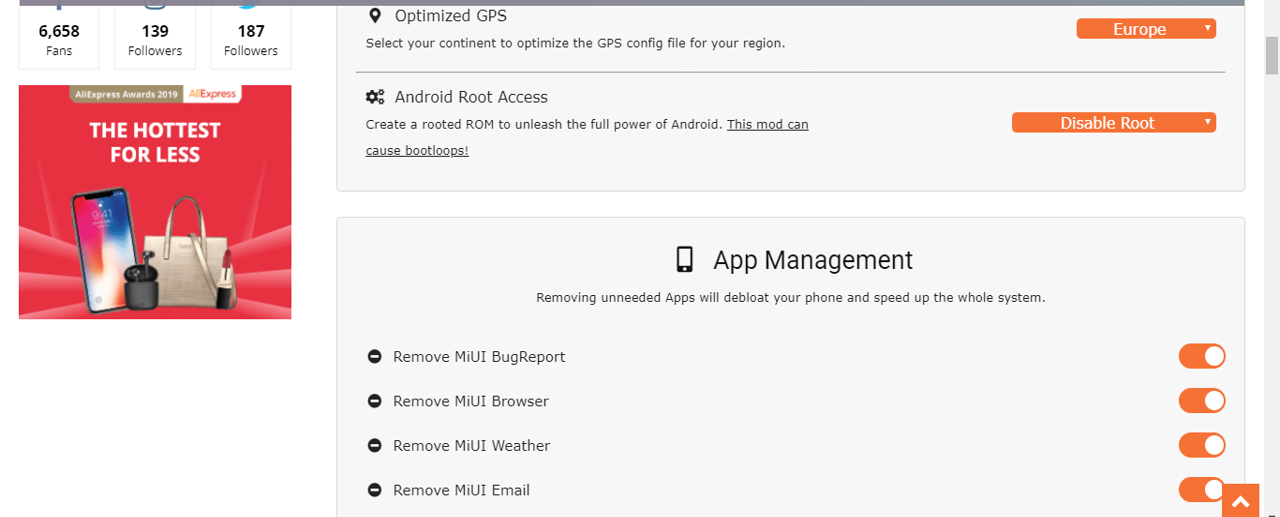Click the GPS pin icon beside Optimized GPS
The width and height of the screenshot is (1280, 517).
click(375, 16)
